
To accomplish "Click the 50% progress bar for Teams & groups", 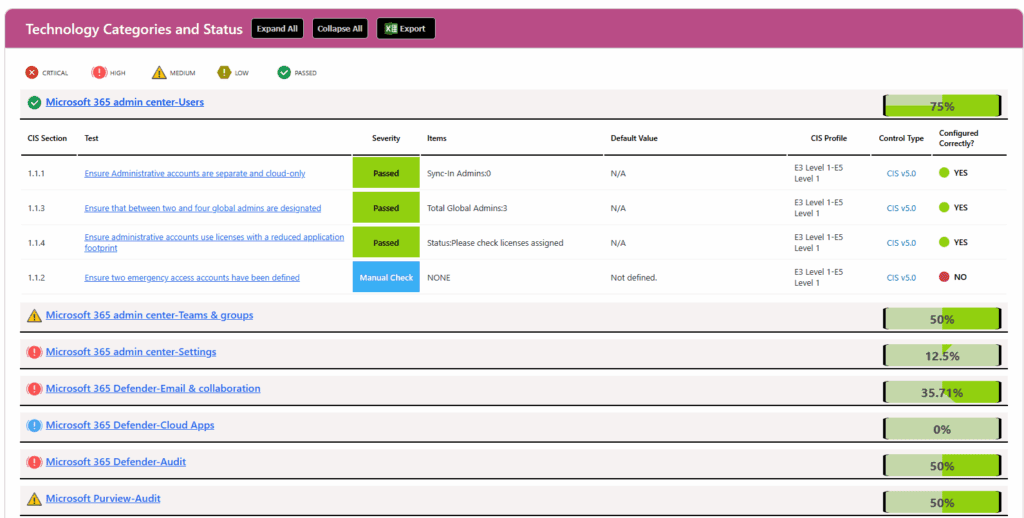I will click(942, 319).
